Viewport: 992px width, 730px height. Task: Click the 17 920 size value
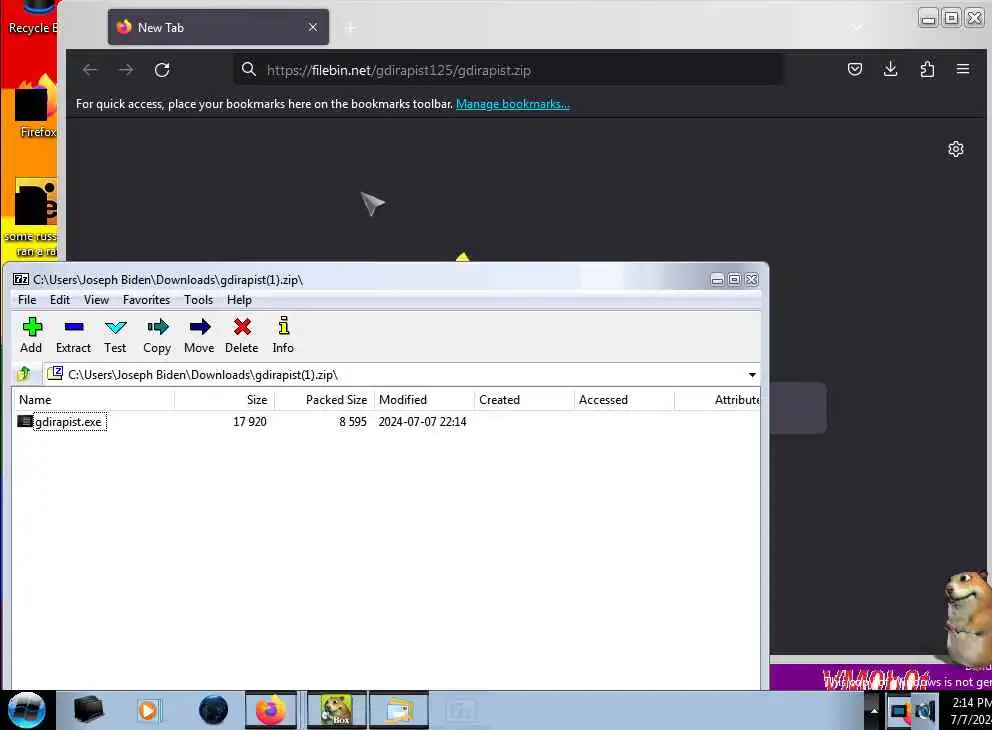click(250, 422)
